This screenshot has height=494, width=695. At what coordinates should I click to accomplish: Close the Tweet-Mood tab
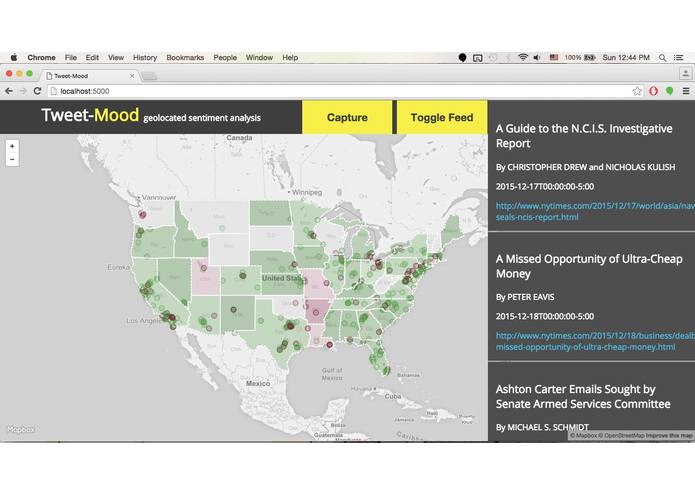click(132, 76)
